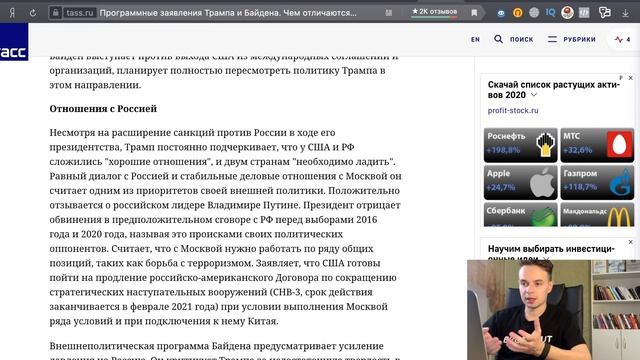Bookmark this page with the bookmark icon
The width and height of the screenshot is (640, 360).
click(x=474, y=13)
